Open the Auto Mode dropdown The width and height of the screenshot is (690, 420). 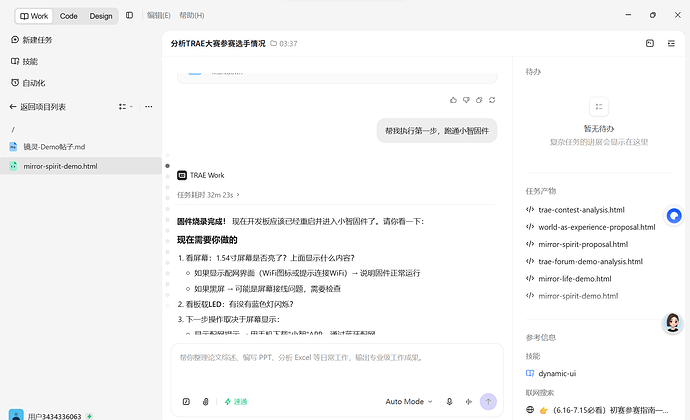409,402
